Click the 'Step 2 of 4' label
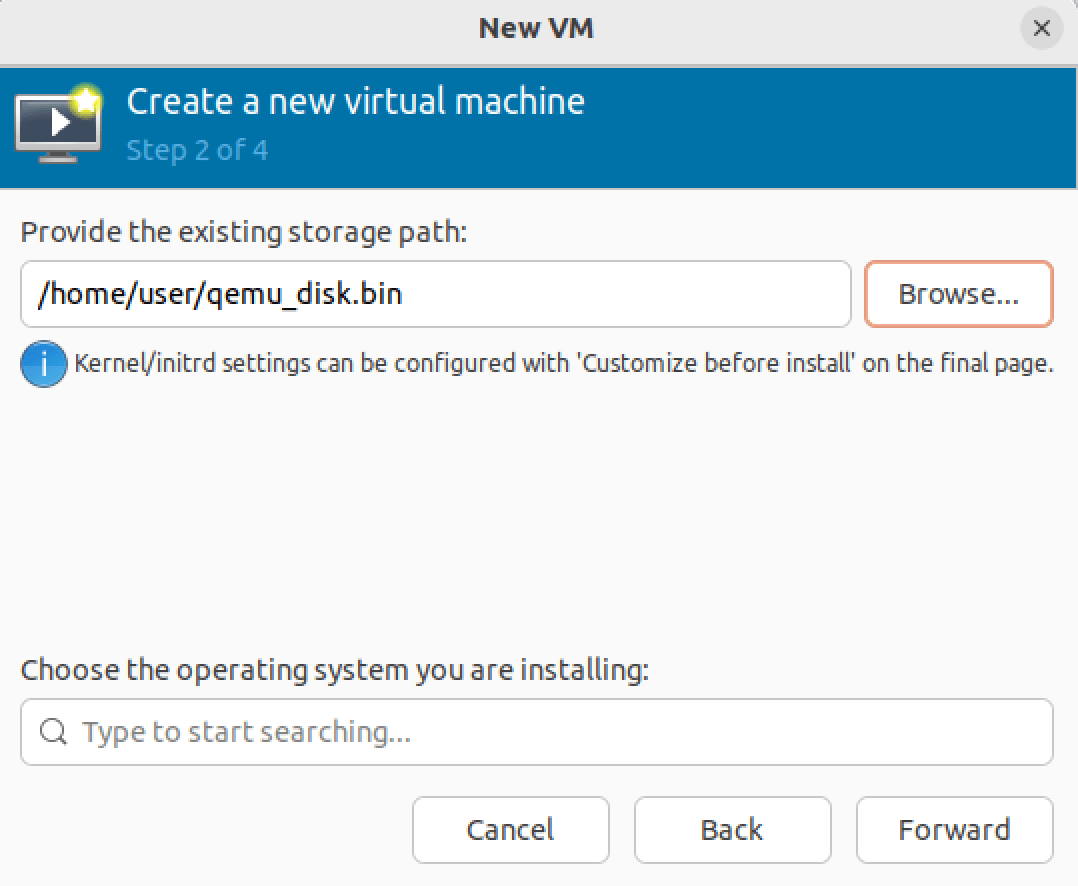Screen dimensions: 1078x886 (x=197, y=150)
